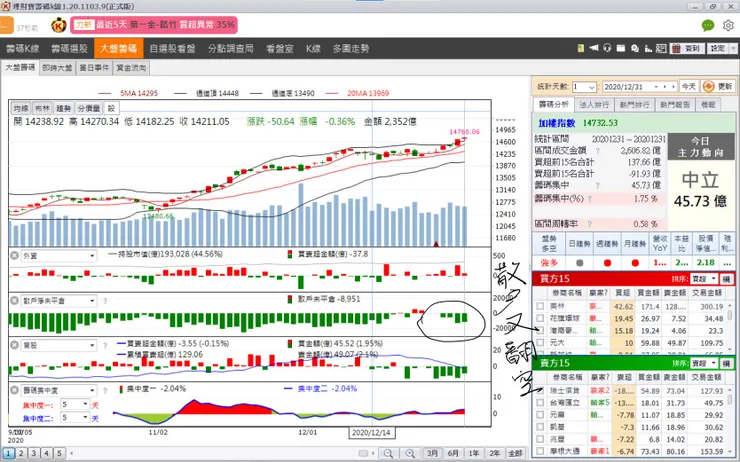Remove the 散戶淨未平倉 indicator panel via X
740x462 pixels.
coord(15,301)
